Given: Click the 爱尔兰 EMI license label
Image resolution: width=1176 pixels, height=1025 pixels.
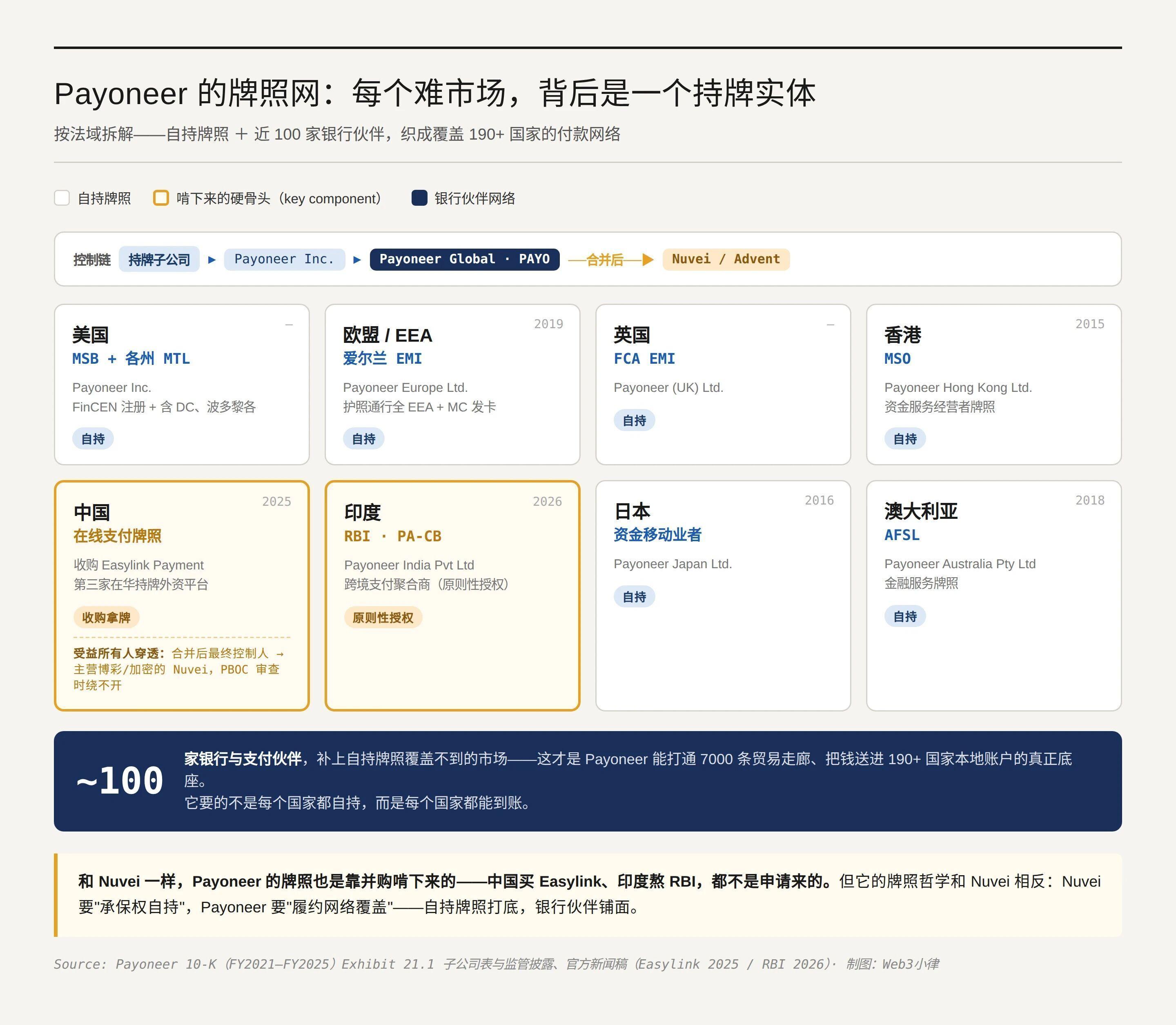Looking at the screenshot, I should tap(382, 359).
